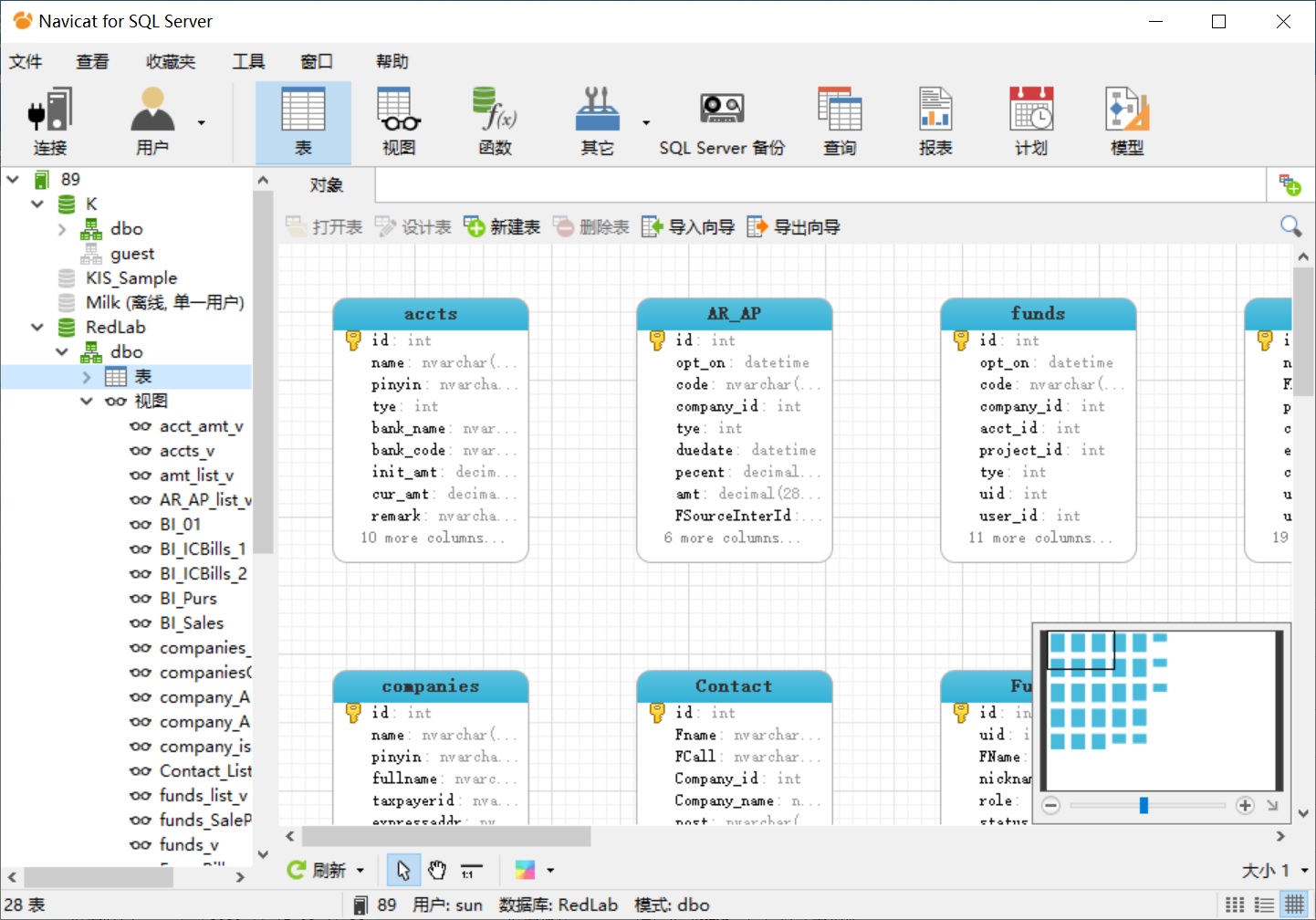Screen dimensions: 1316x920
Task: Open the 视图 views toolbar button
Action: 399,122
